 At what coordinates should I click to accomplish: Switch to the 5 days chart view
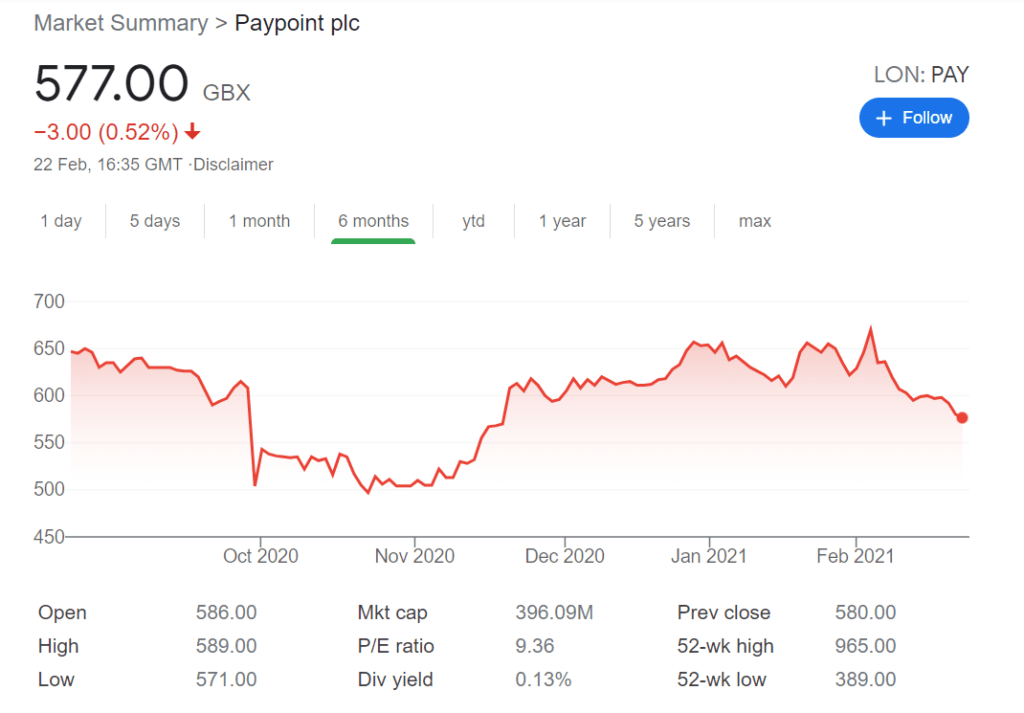154,221
